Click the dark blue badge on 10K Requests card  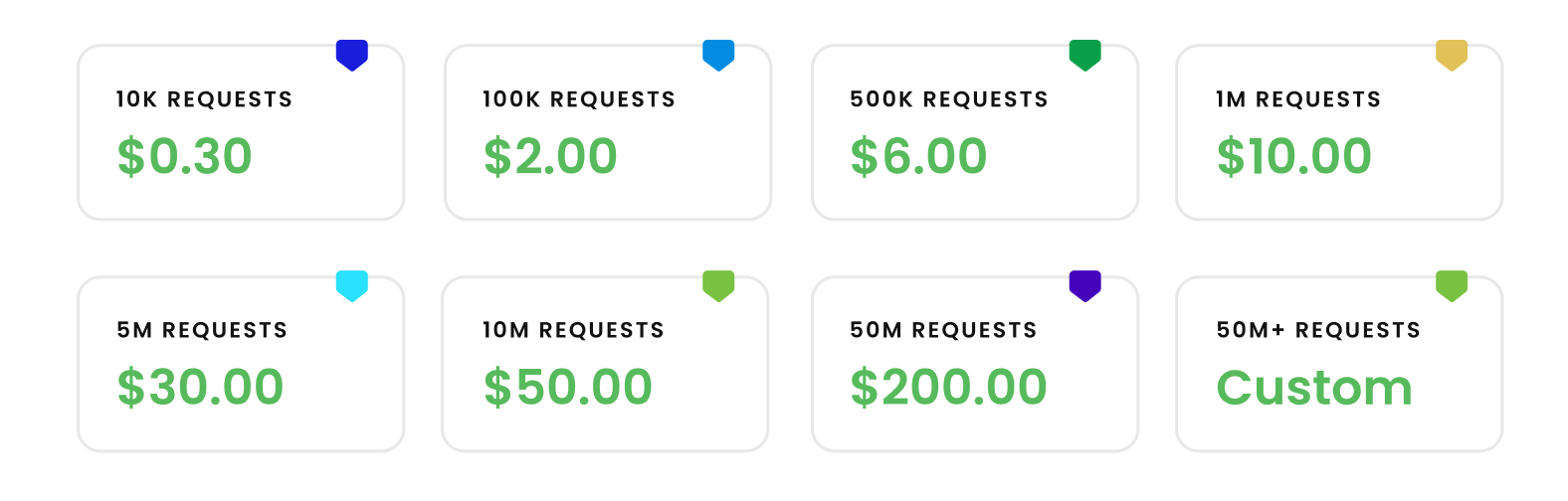[352, 55]
